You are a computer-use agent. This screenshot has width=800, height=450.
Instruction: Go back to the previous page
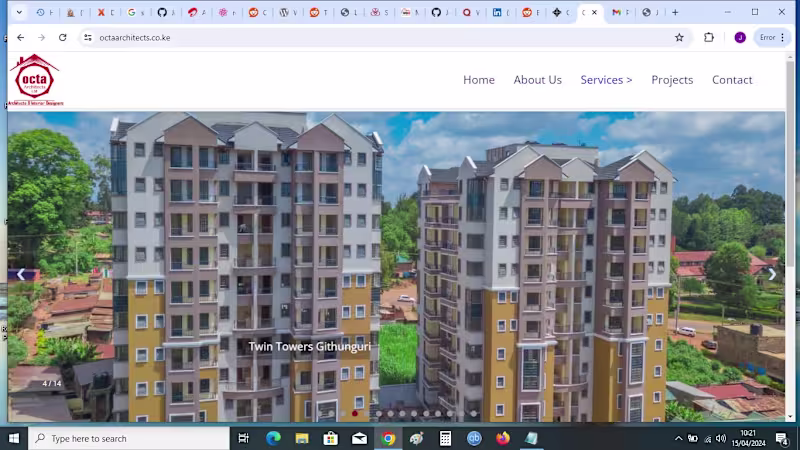pyautogui.click(x=20, y=37)
